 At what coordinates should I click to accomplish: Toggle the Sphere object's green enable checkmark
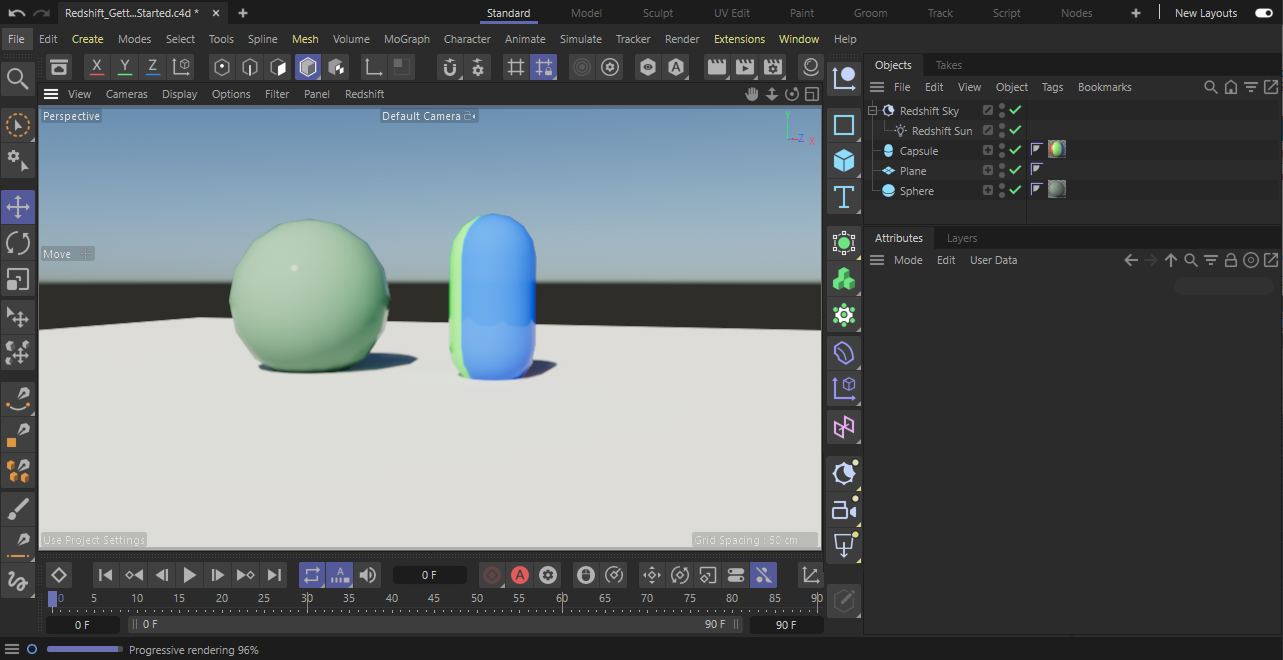point(1015,190)
